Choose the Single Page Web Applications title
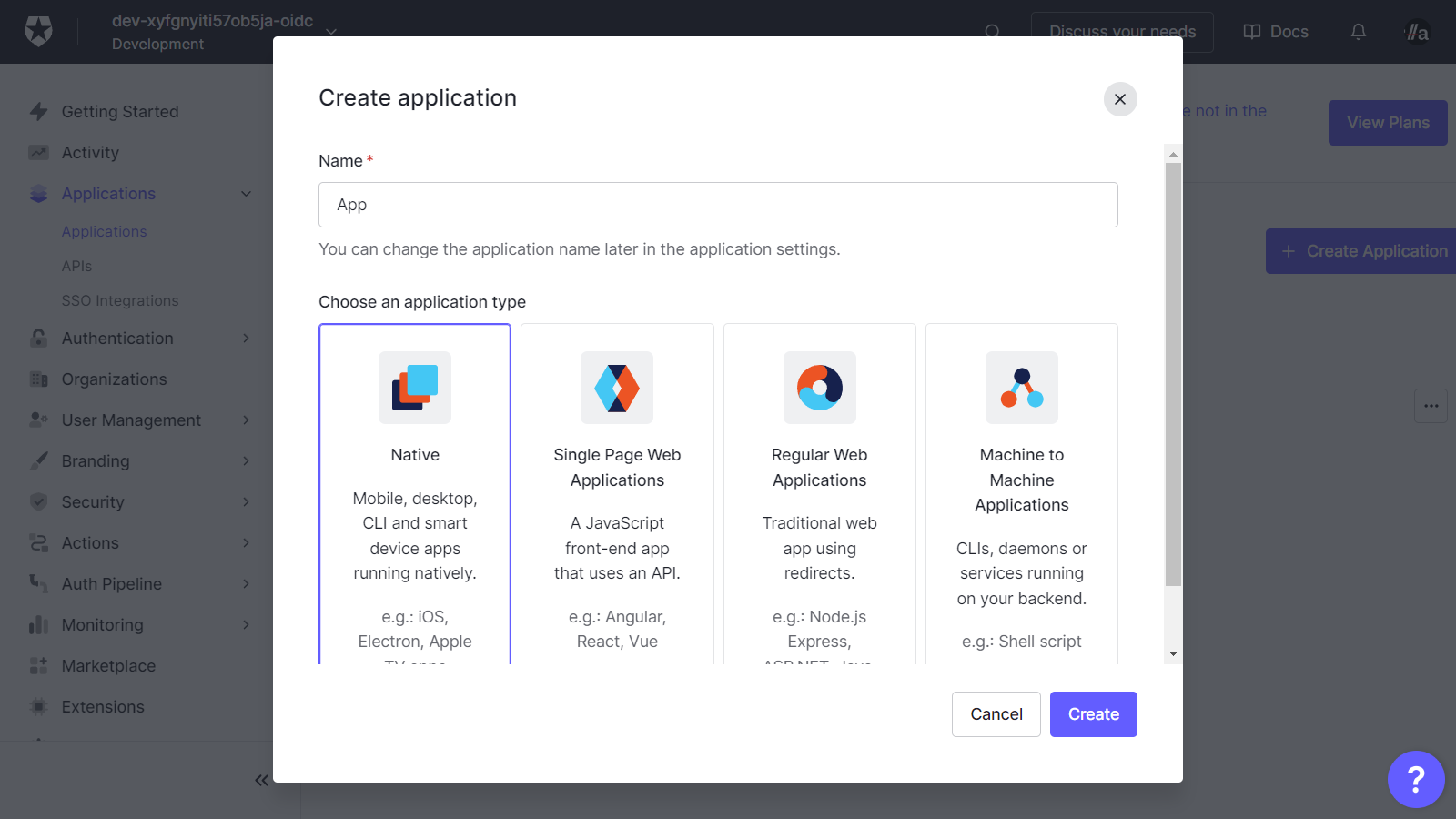The image size is (1456, 819). 617,468
